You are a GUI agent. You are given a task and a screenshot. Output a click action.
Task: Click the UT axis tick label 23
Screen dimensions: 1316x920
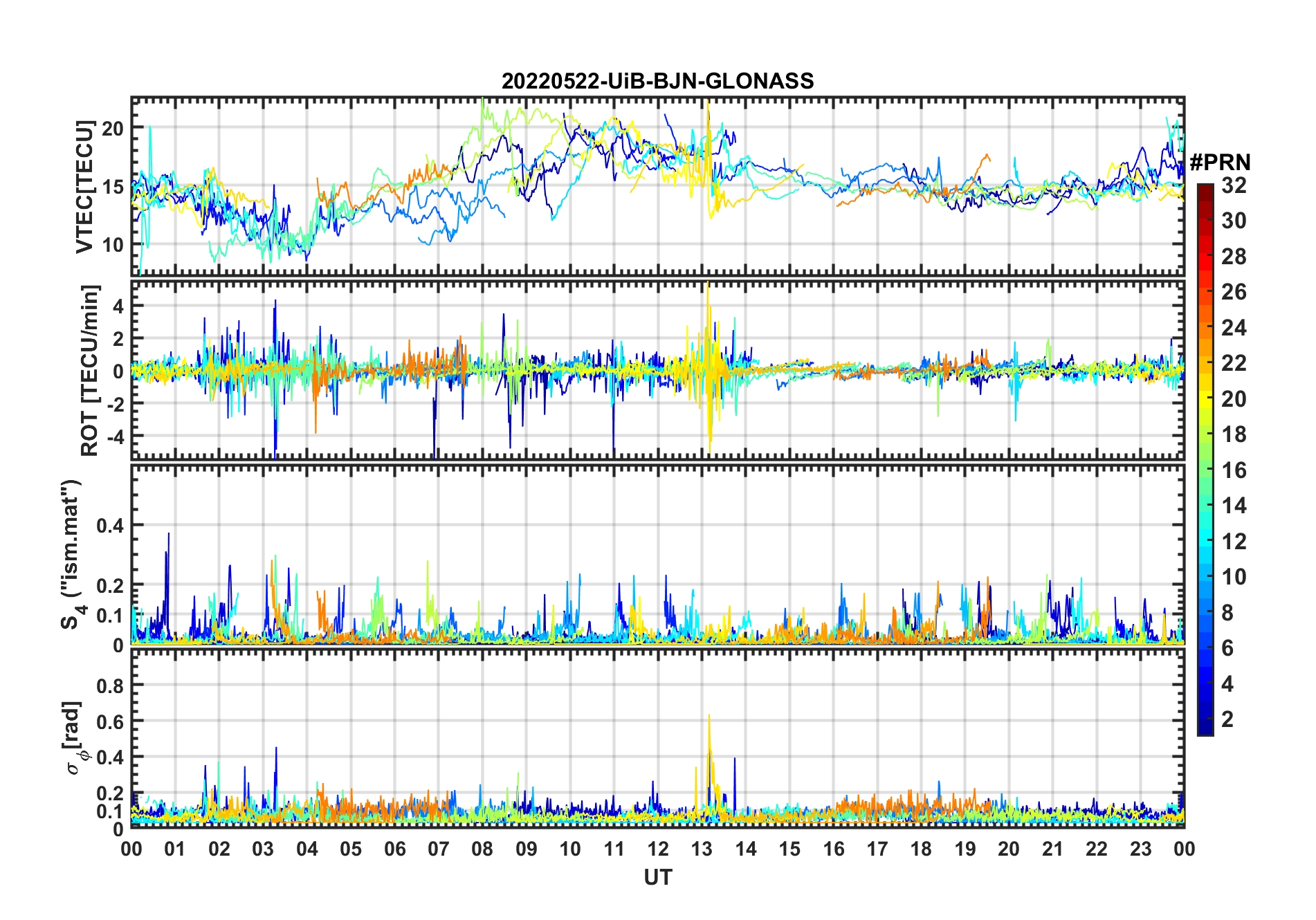click(1141, 849)
